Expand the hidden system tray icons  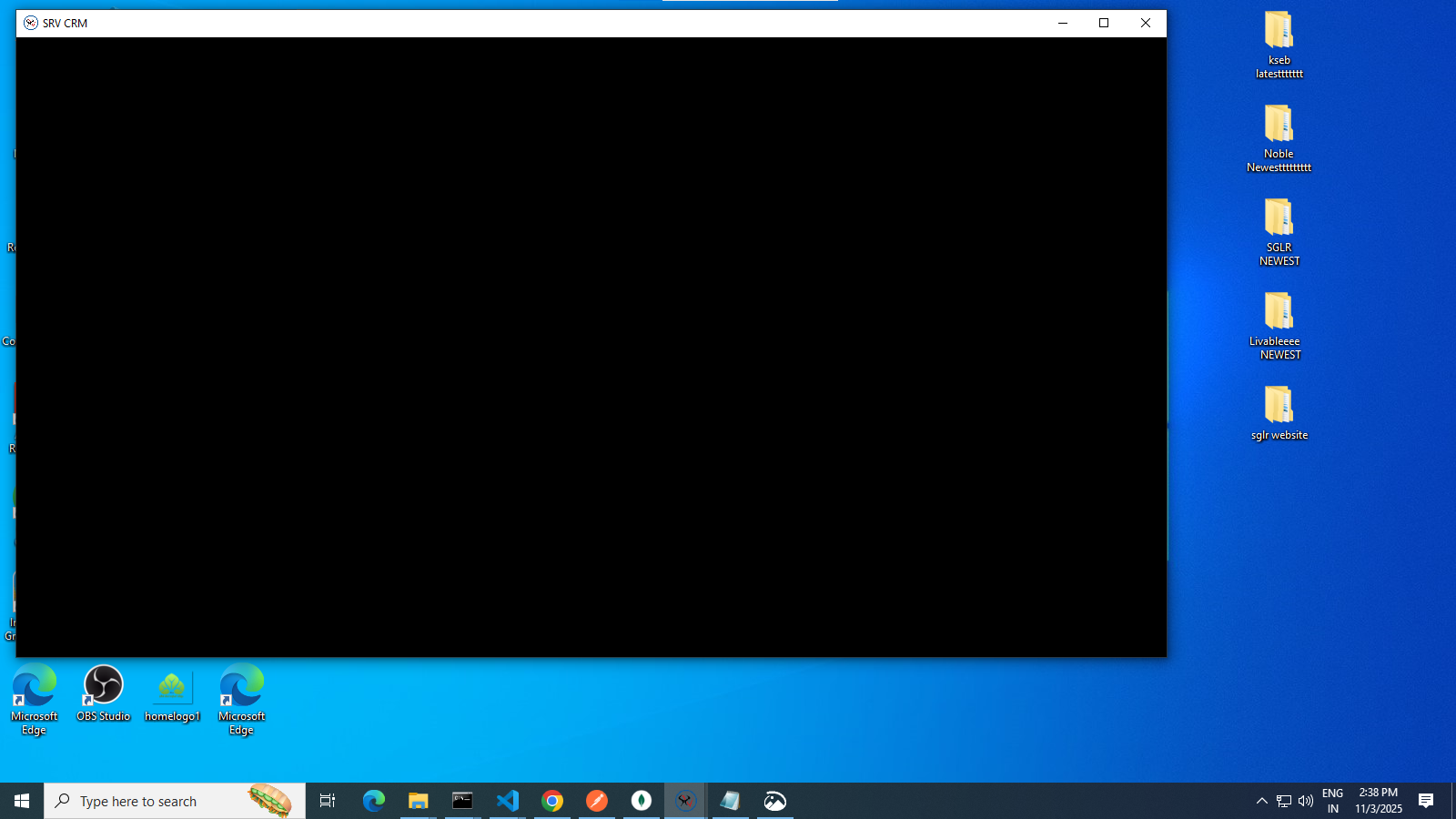tap(1261, 801)
